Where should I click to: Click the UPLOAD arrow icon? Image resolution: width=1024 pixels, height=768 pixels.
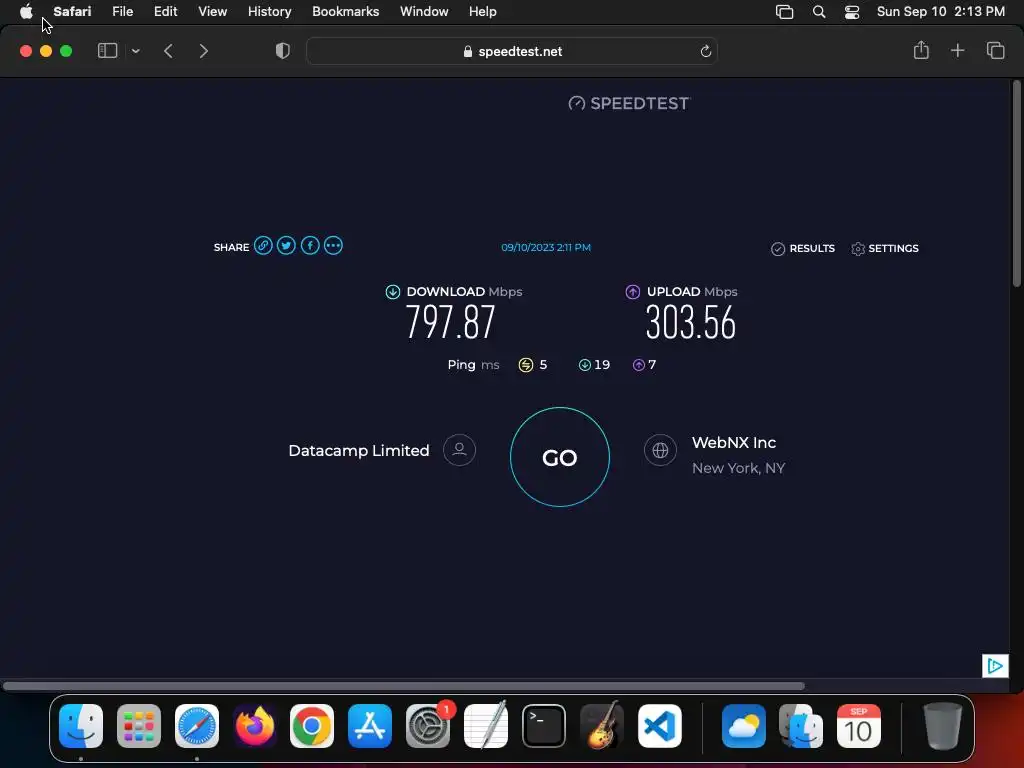pyautogui.click(x=633, y=292)
